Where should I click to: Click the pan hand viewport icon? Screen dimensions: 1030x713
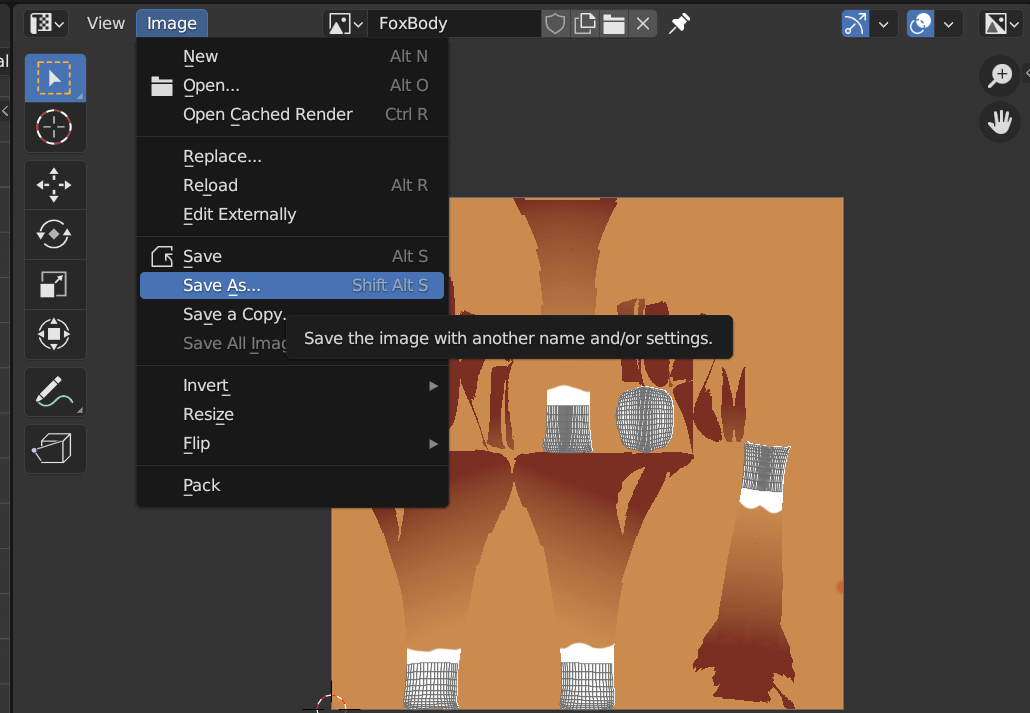click(1000, 122)
